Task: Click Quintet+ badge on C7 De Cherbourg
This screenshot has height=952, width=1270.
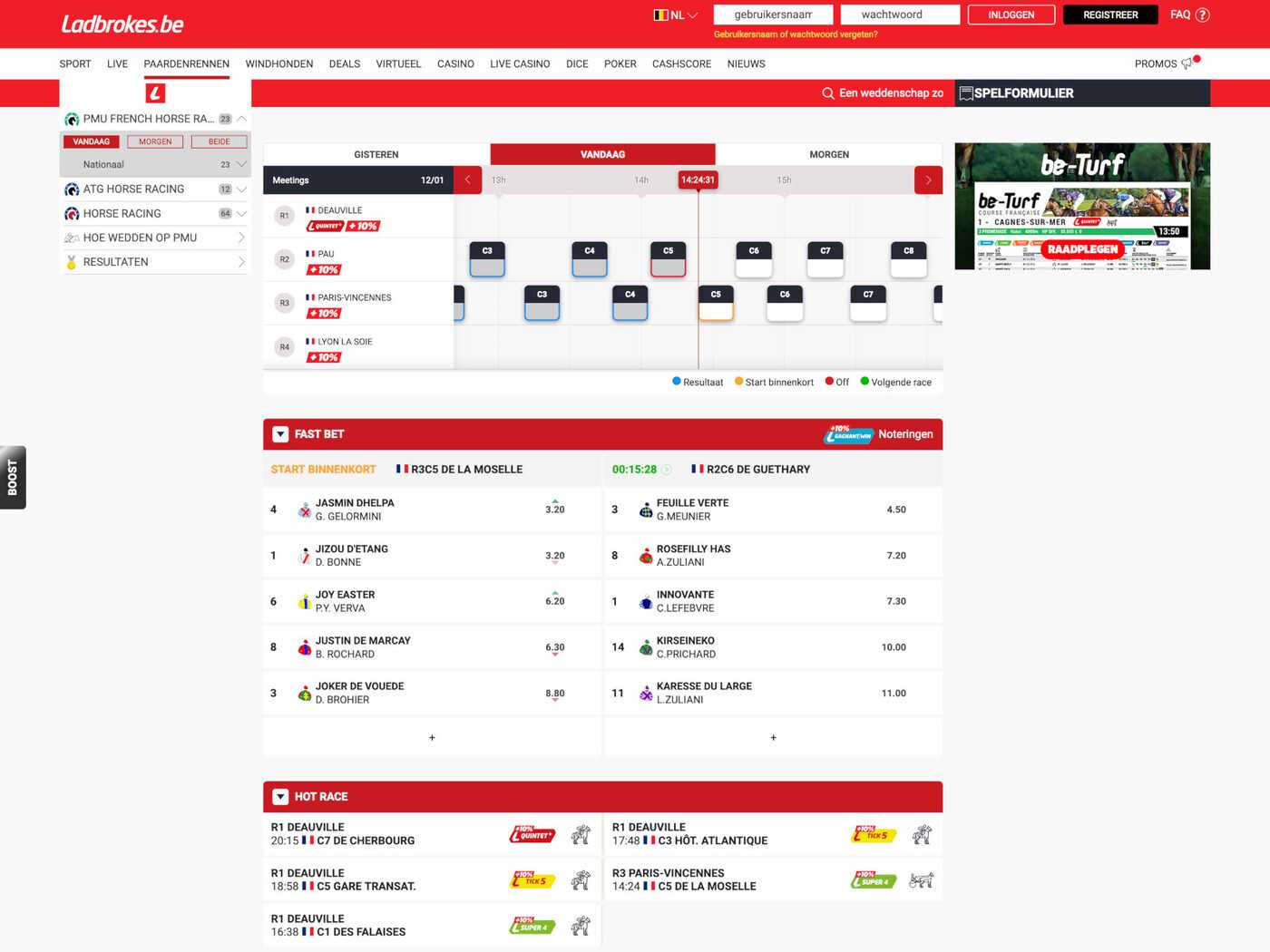Action: 533,834
